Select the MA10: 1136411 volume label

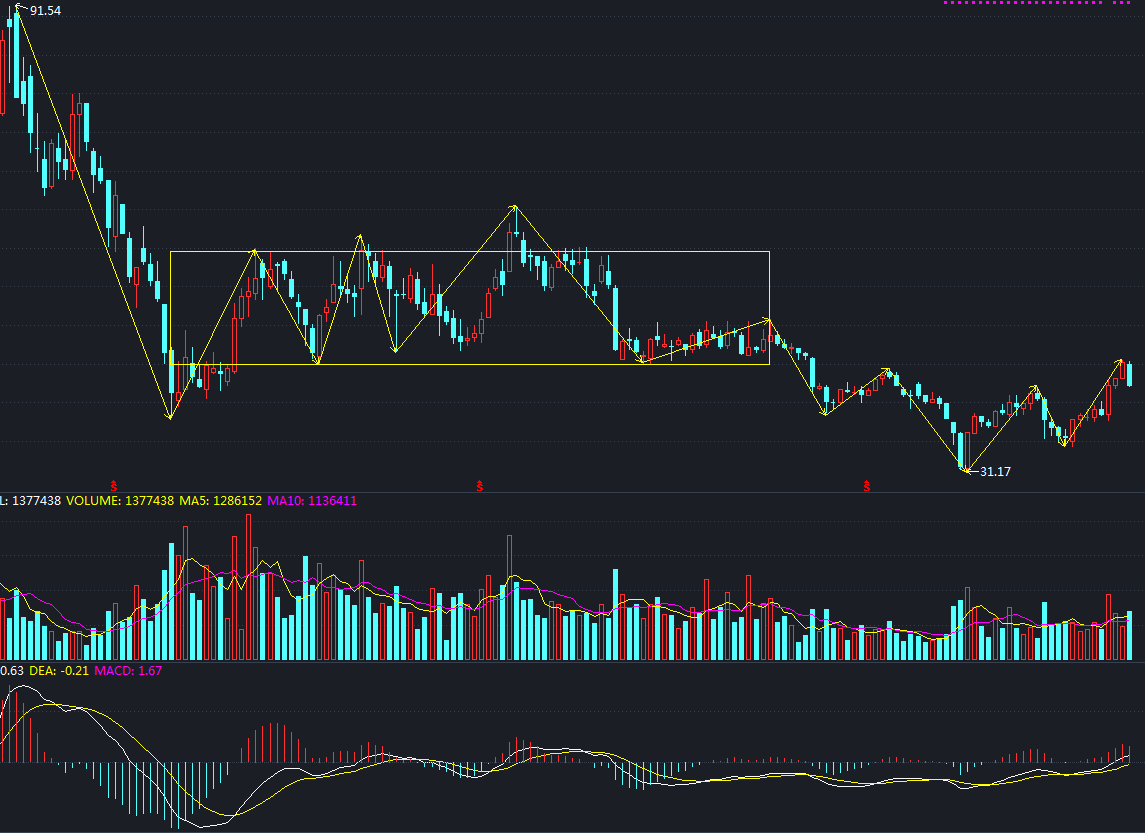[312, 501]
